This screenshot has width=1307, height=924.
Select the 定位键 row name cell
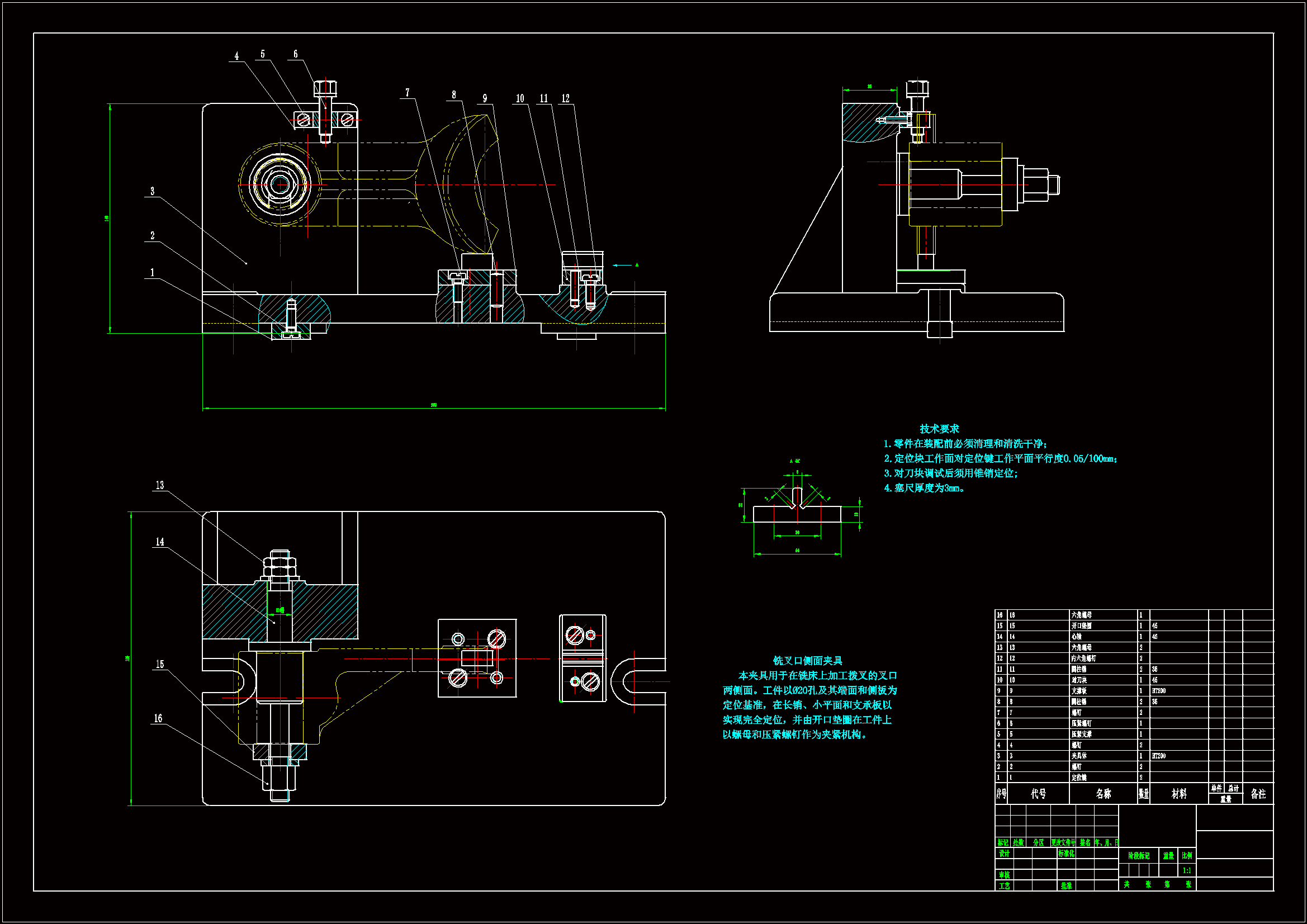coord(1079,778)
